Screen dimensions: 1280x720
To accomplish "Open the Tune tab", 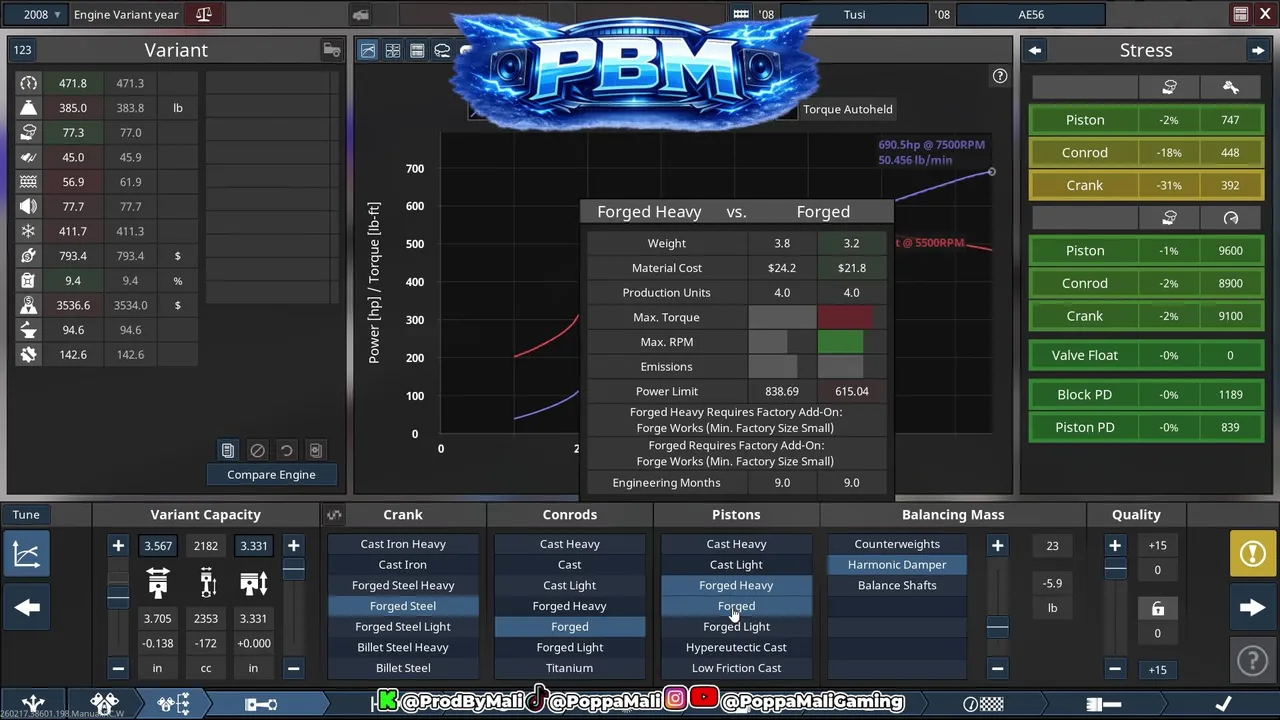I will click(26, 514).
